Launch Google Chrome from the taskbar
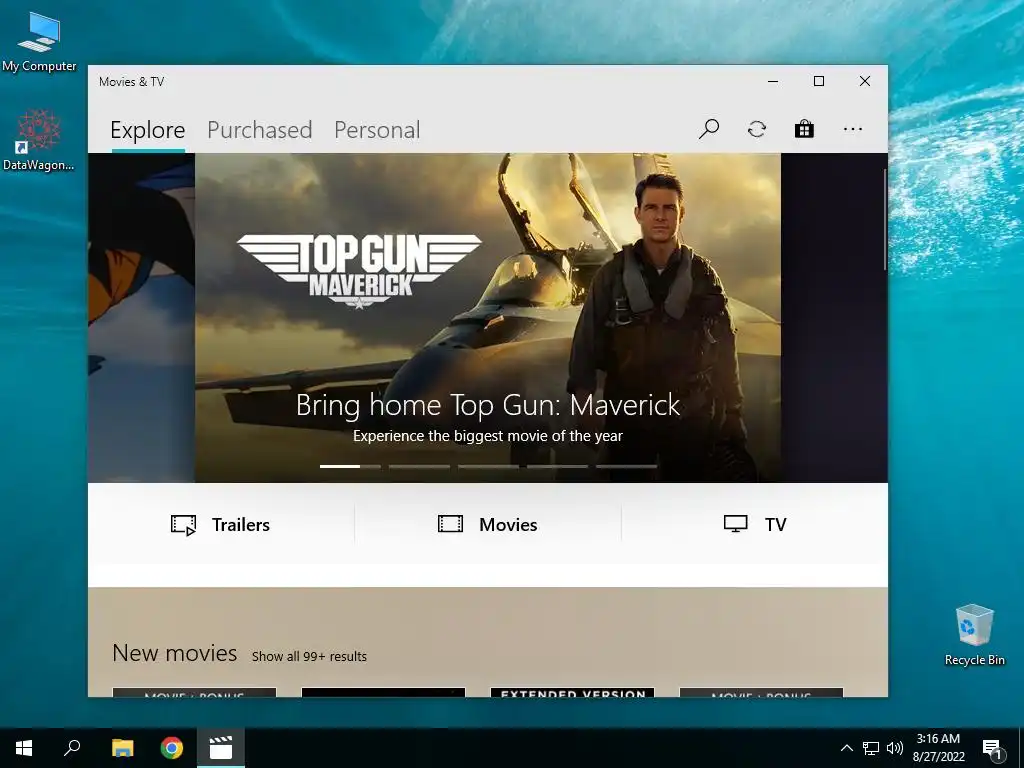 pos(172,748)
